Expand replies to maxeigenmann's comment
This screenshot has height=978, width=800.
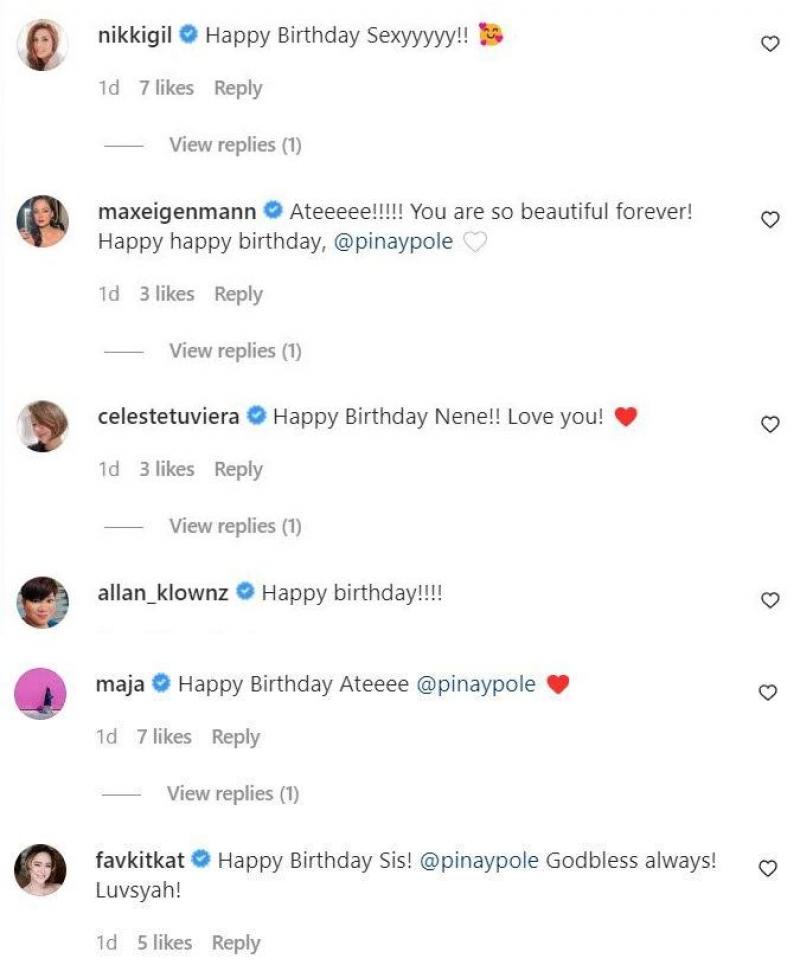(235, 351)
